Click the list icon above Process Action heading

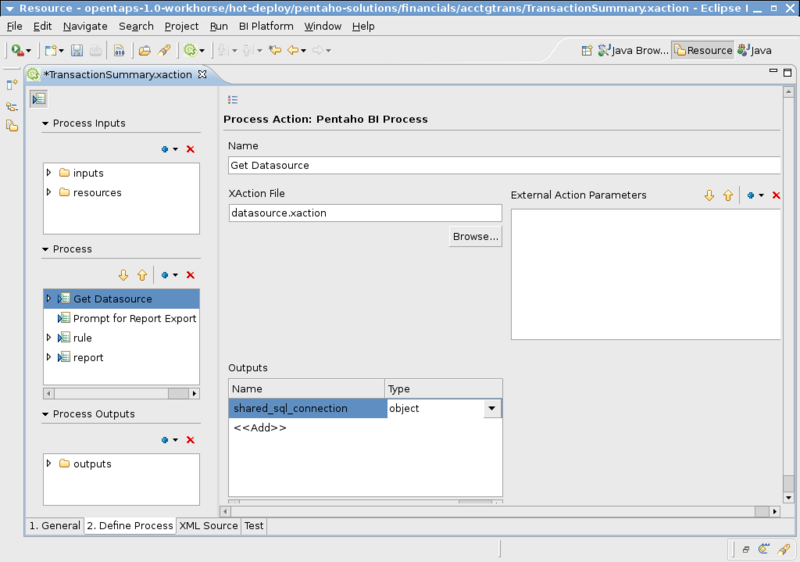[x=233, y=99]
